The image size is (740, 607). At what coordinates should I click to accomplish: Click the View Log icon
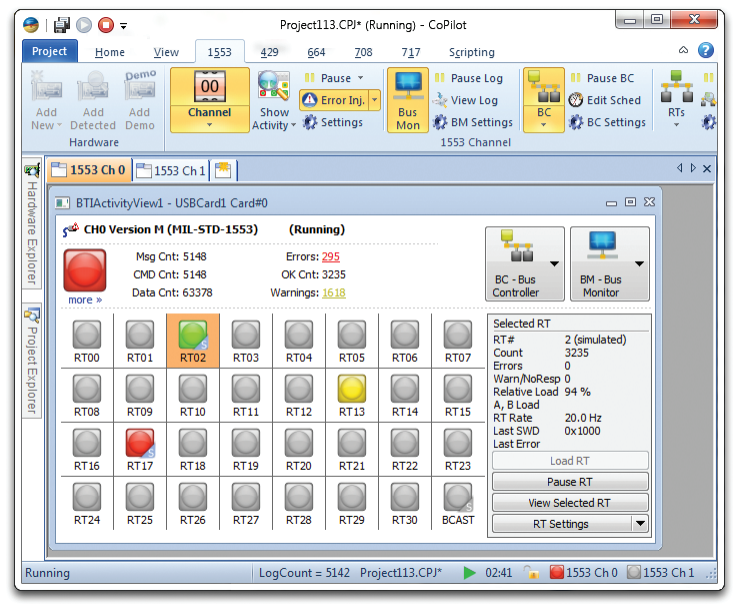click(x=441, y=100)
